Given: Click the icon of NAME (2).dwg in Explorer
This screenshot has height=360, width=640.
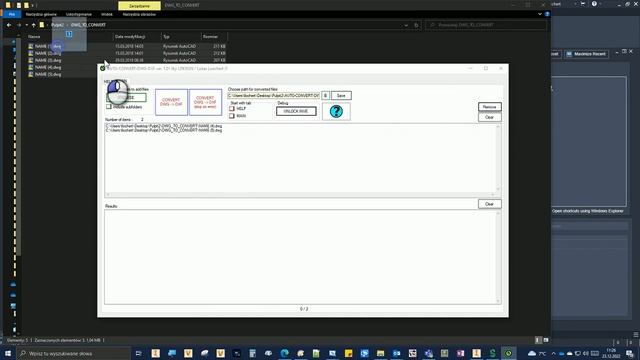Looking at the screenshot, I should point(31,53).
